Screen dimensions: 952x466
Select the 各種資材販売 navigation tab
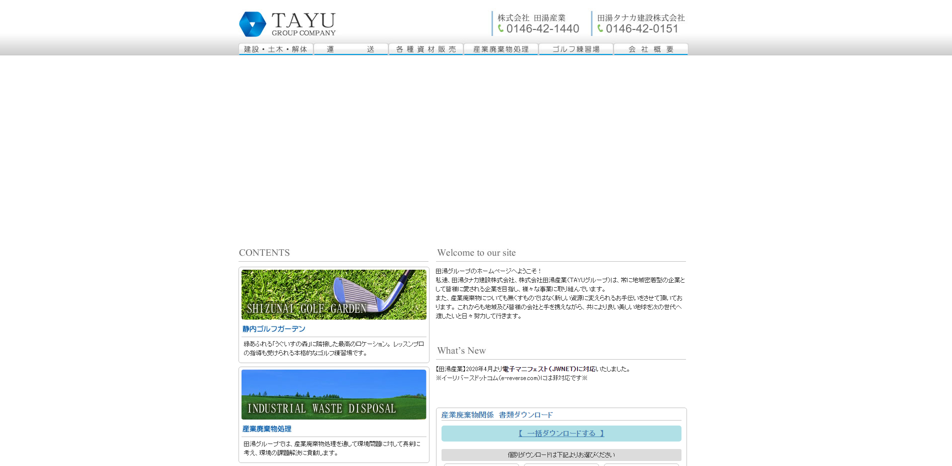coord(426,49)
